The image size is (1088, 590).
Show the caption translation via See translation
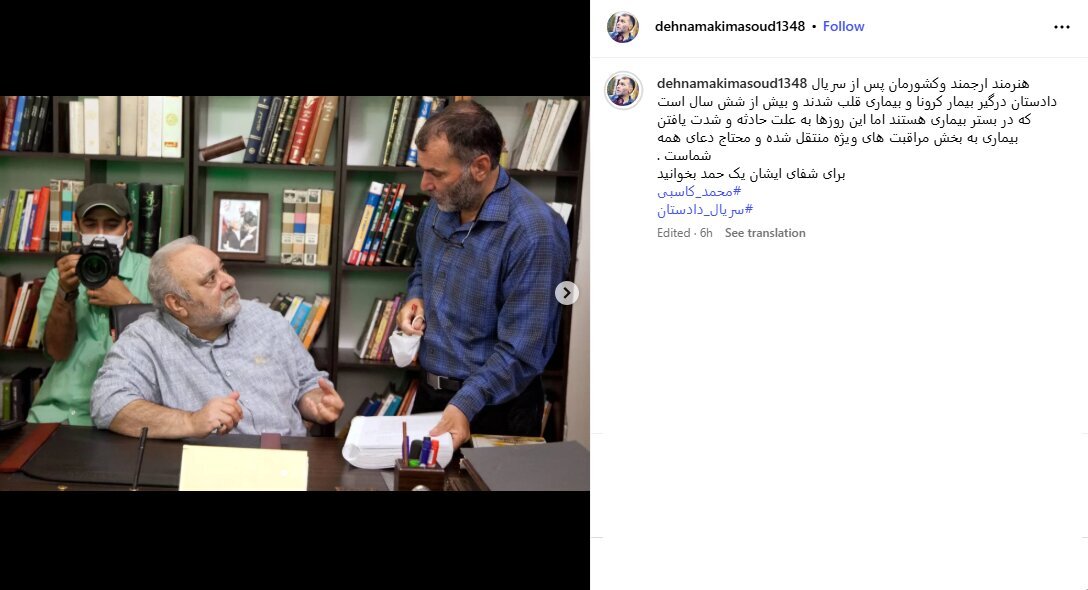765,233
